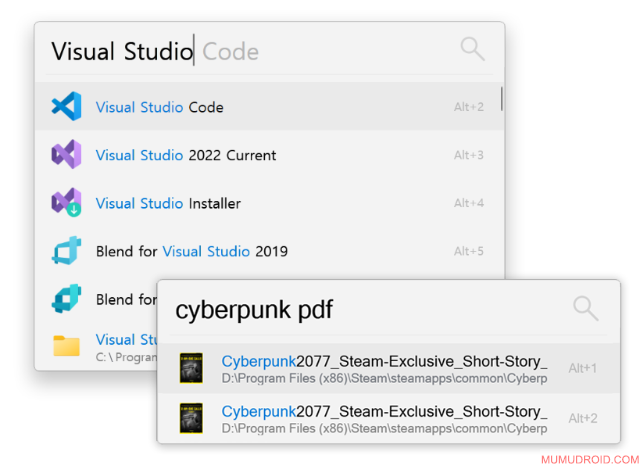Click the Visual Studio 2022 Current icon
This screenshot has width=640, height=469.
pyautogui.click(x=66, y=154)
